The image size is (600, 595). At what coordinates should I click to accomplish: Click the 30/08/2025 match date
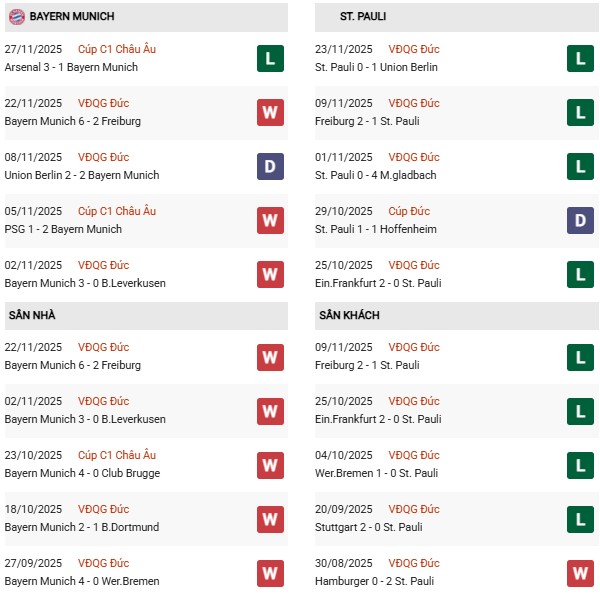click(x=344, y=563)
